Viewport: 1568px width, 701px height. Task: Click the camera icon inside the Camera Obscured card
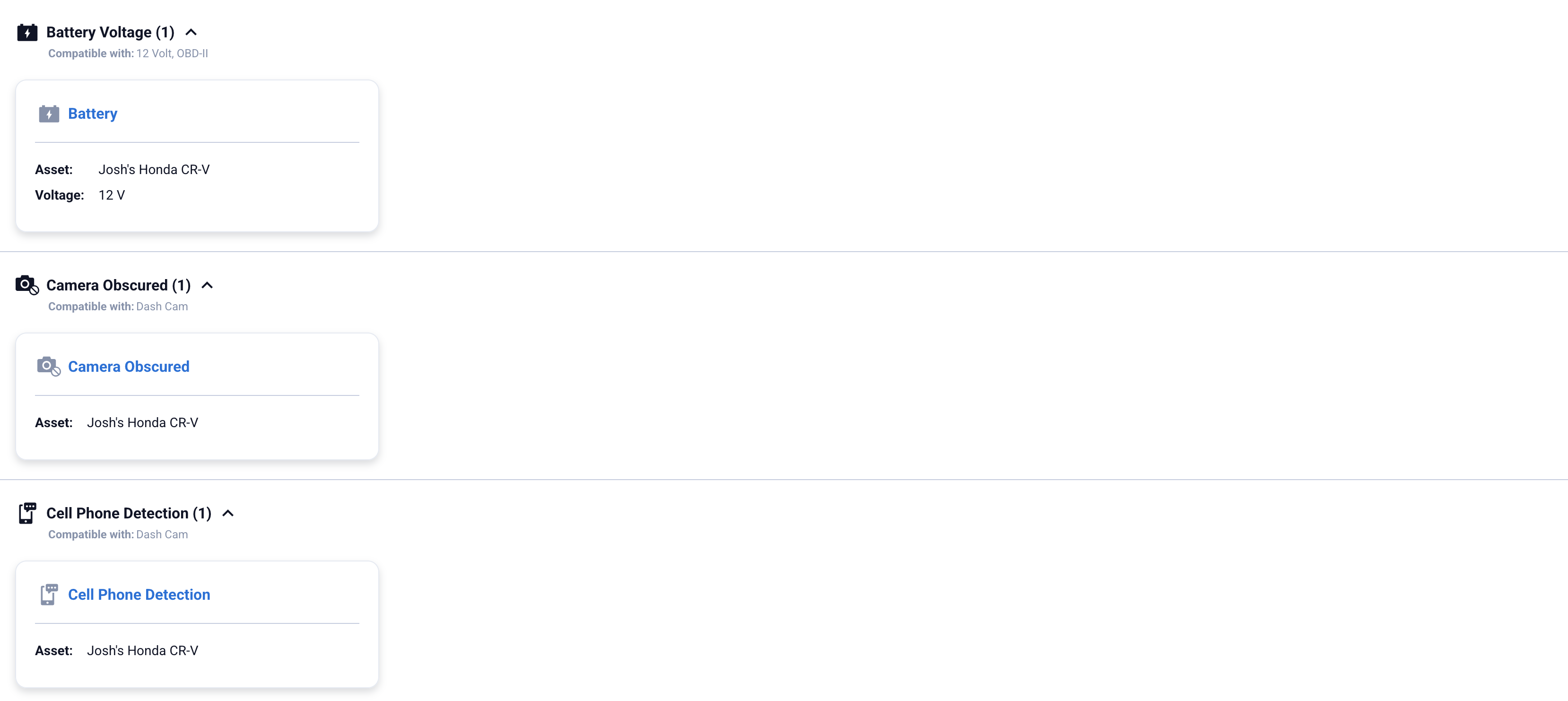(x=49, y=366)
